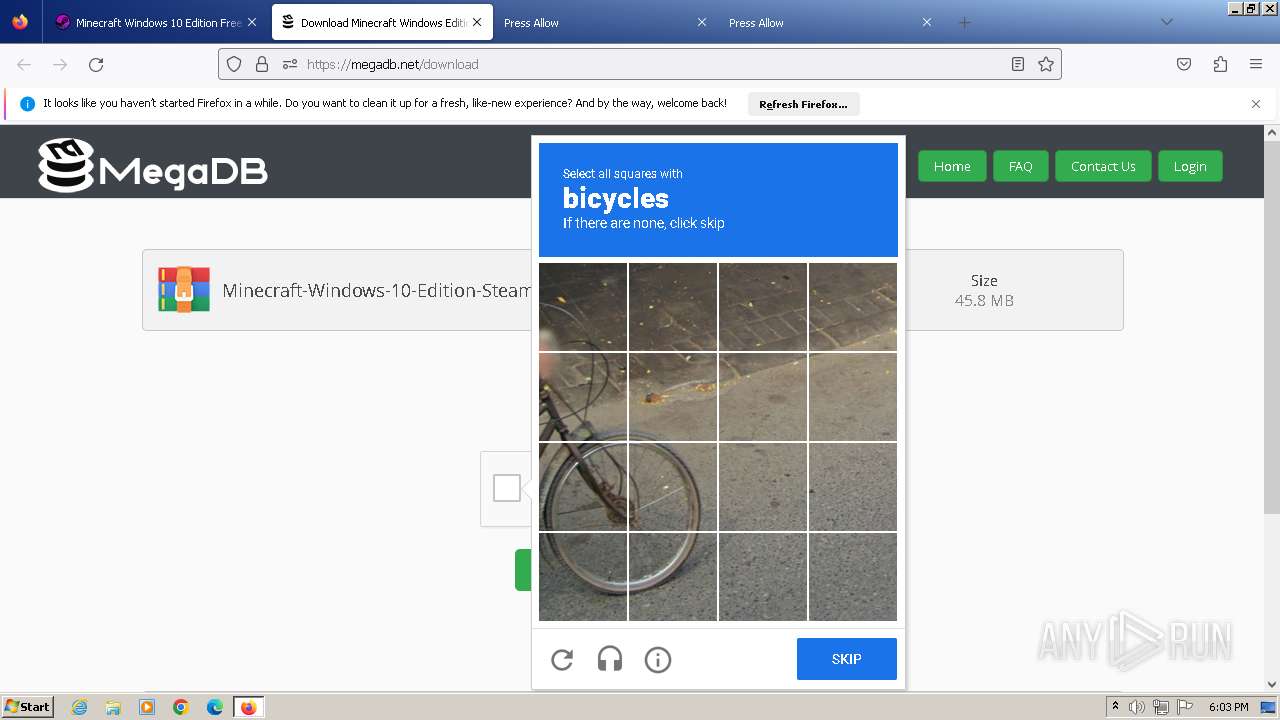This screenshot has width=1280, height=720.
Task: Open Firefox View pinned icon
Action: (20, 22)
